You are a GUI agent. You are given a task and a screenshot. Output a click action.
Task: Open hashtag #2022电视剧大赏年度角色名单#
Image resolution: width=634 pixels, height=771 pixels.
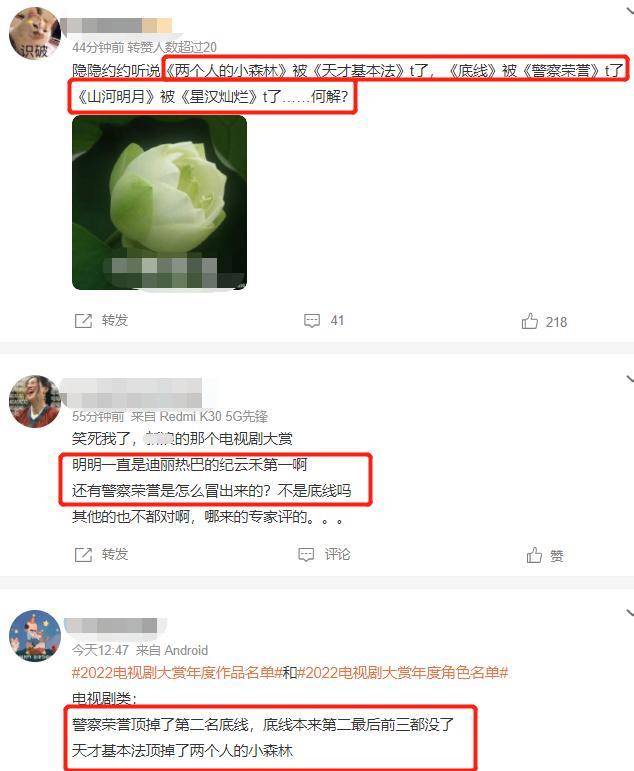(x=402, y=672)
